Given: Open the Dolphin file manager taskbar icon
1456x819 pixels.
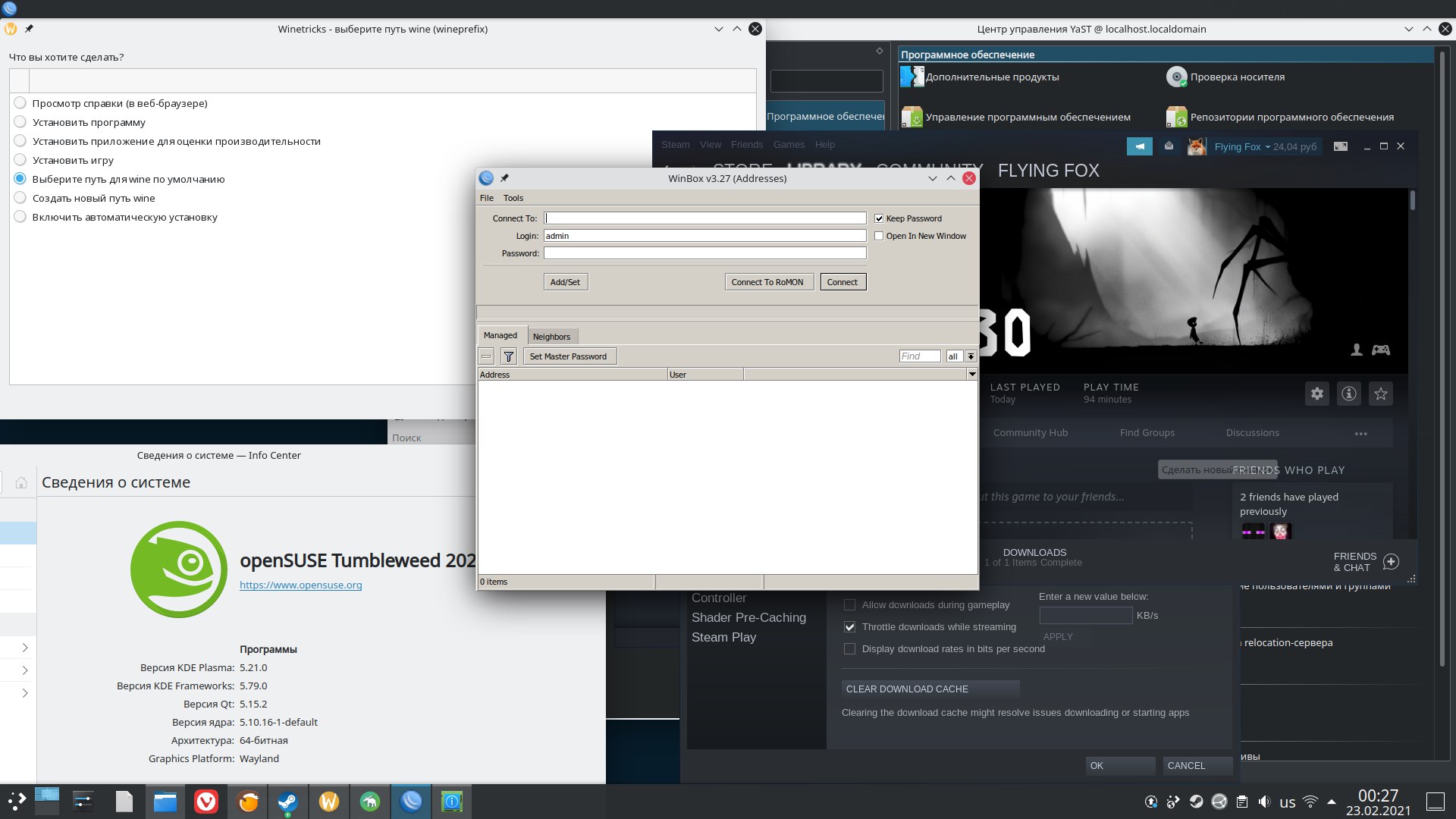Looking at the screenshot, I should click(x=165, y=802).
